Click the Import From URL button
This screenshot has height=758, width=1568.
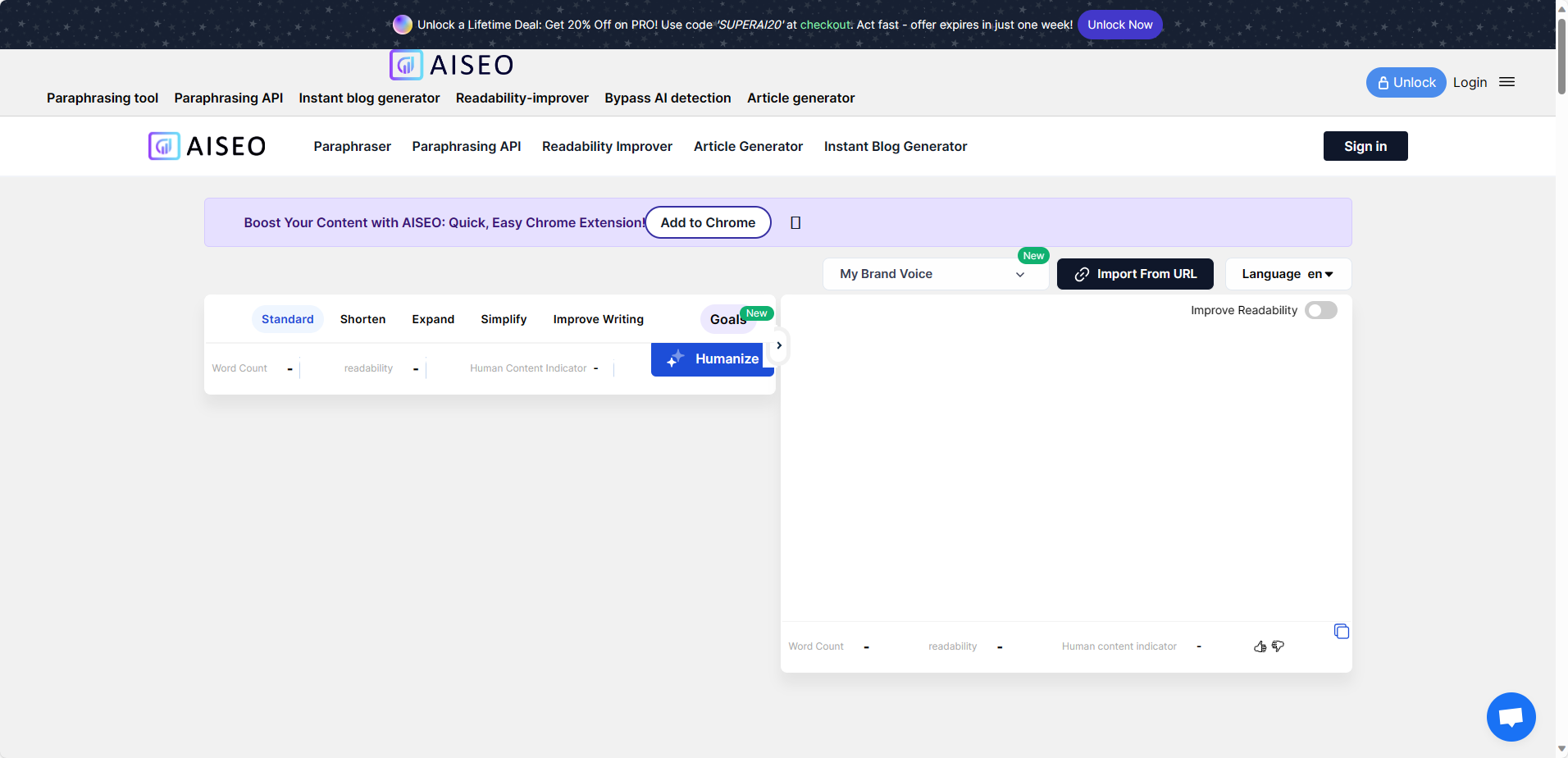(x=1135, y=274)
